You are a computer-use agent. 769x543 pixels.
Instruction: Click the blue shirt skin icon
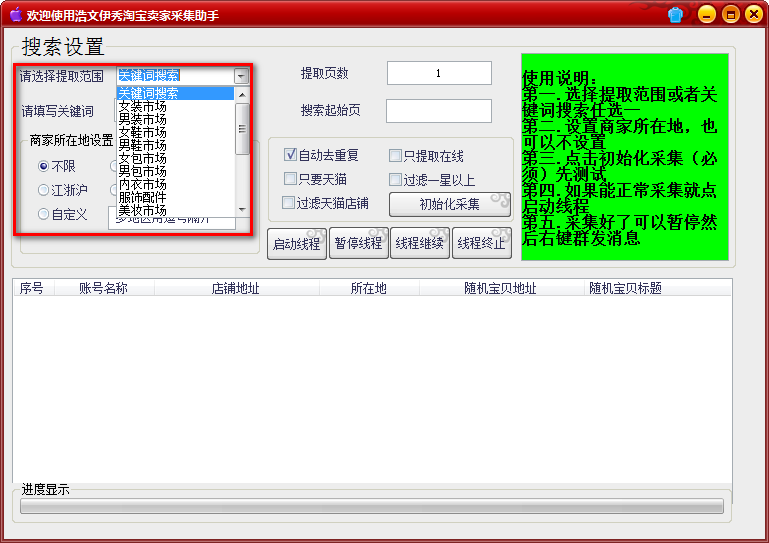pyautogui.click(x=675, y=15)
